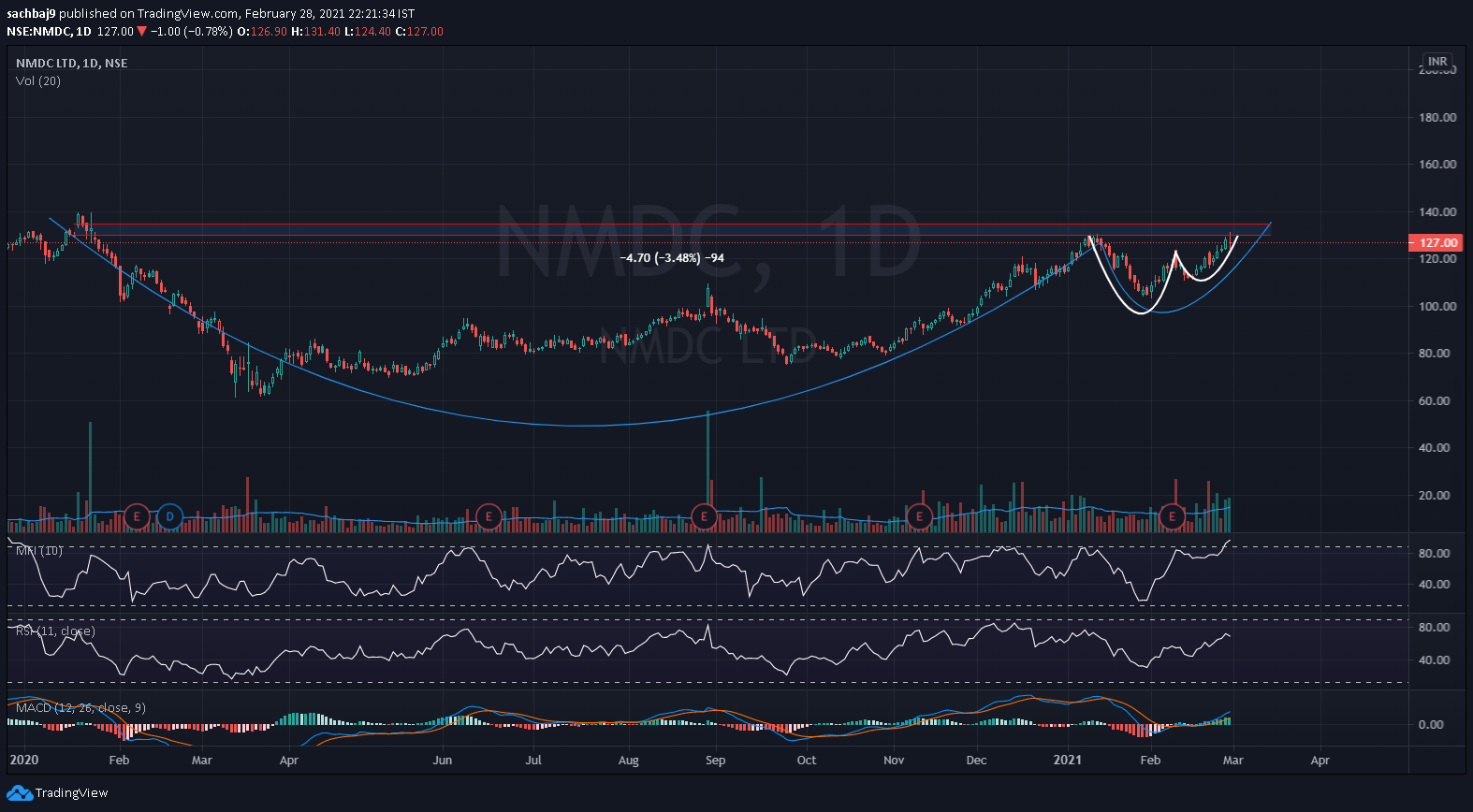Click the C:127.00 close value in header
Image resolution: width=1473 pixels, height=812 pixels.
click(x=419, y=31)
